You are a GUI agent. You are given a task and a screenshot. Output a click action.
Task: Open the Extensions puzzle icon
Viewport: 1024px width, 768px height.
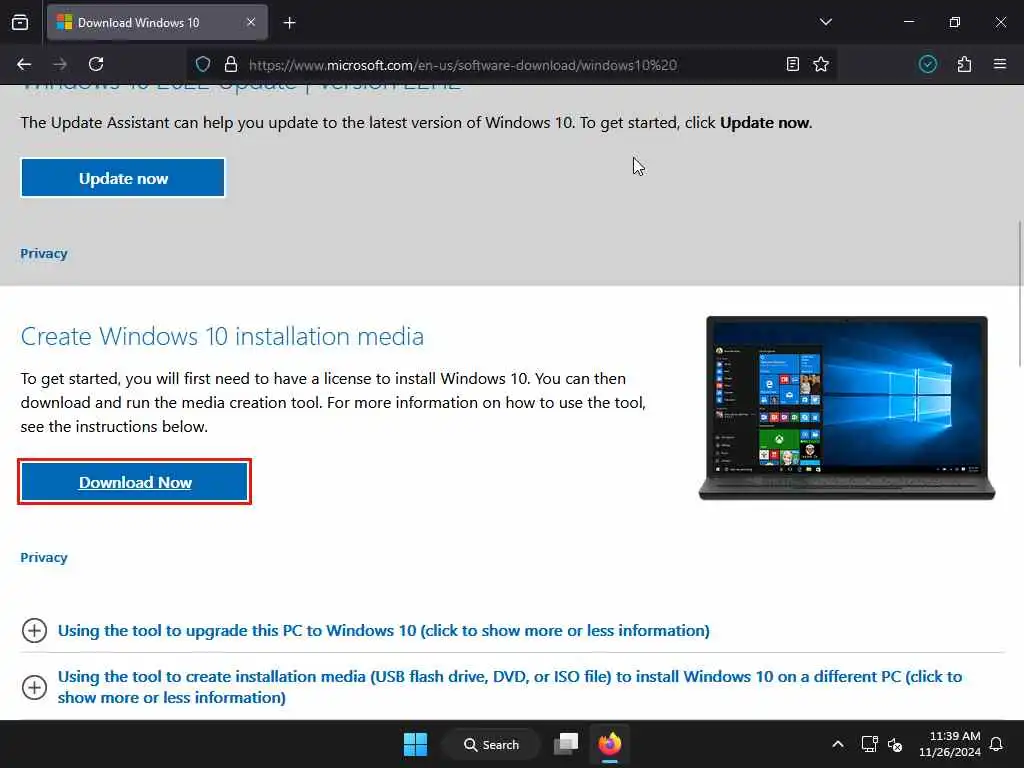(x=964, y=64)
